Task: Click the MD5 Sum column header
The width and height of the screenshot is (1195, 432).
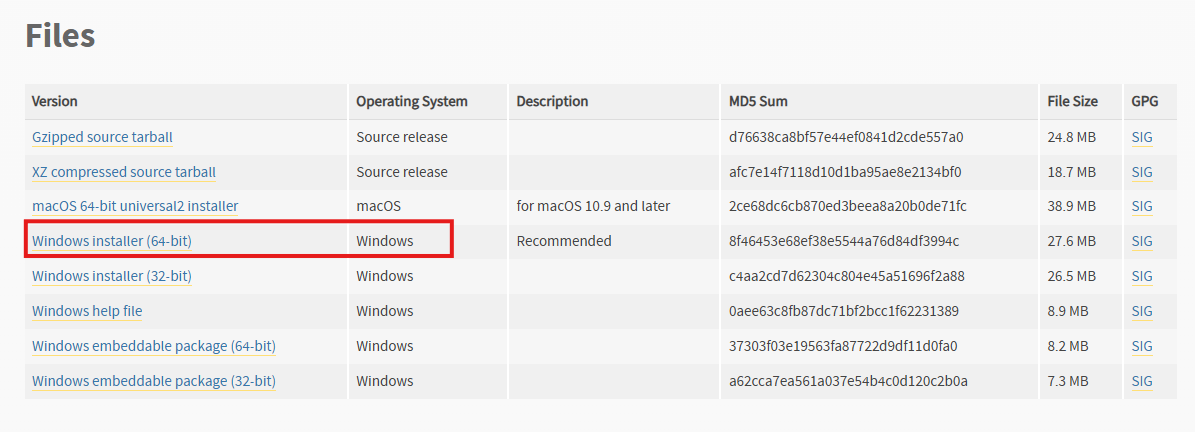Action: (x=758, y=101)
